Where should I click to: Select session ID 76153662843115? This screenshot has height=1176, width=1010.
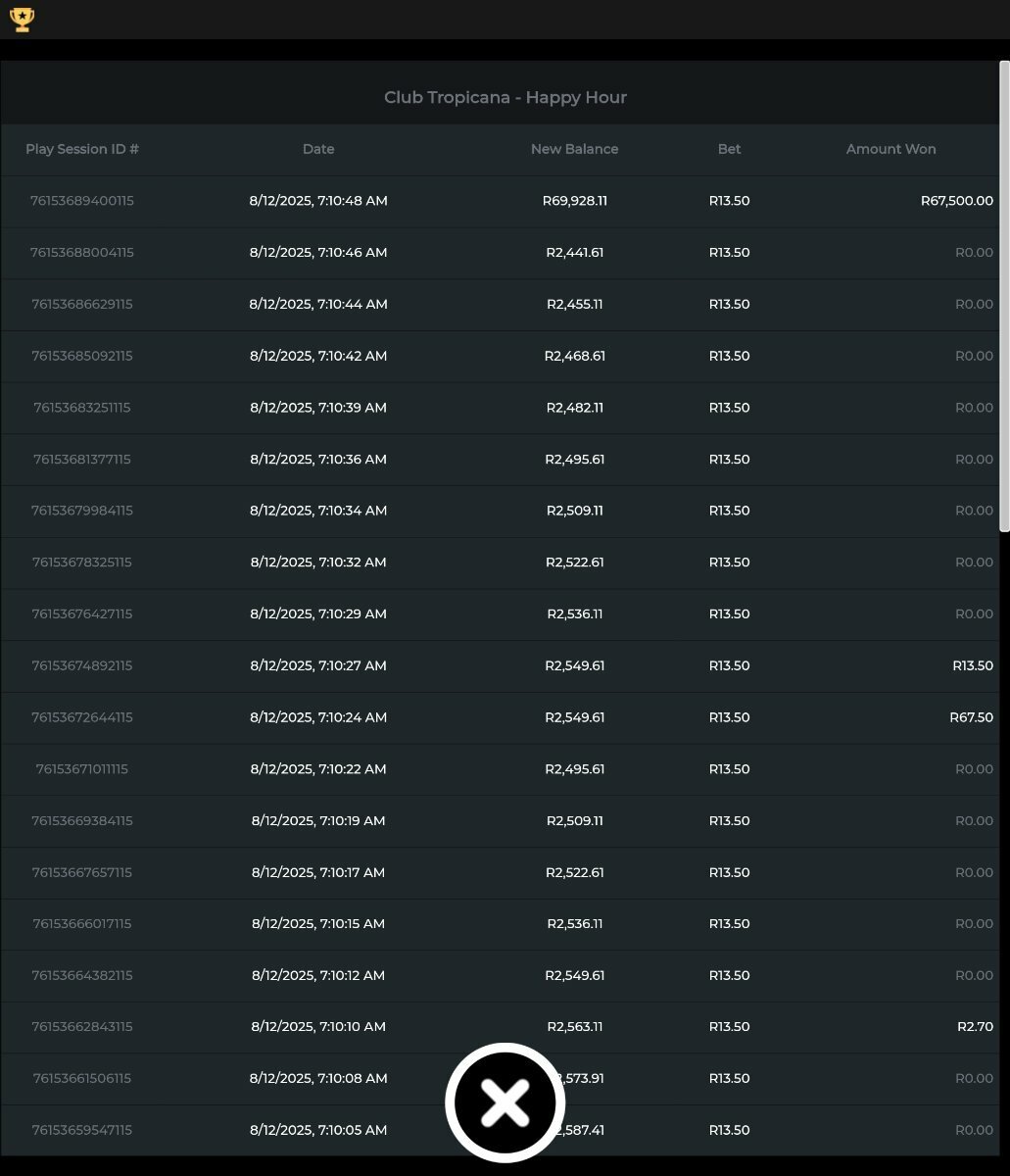click(82, 1027)
